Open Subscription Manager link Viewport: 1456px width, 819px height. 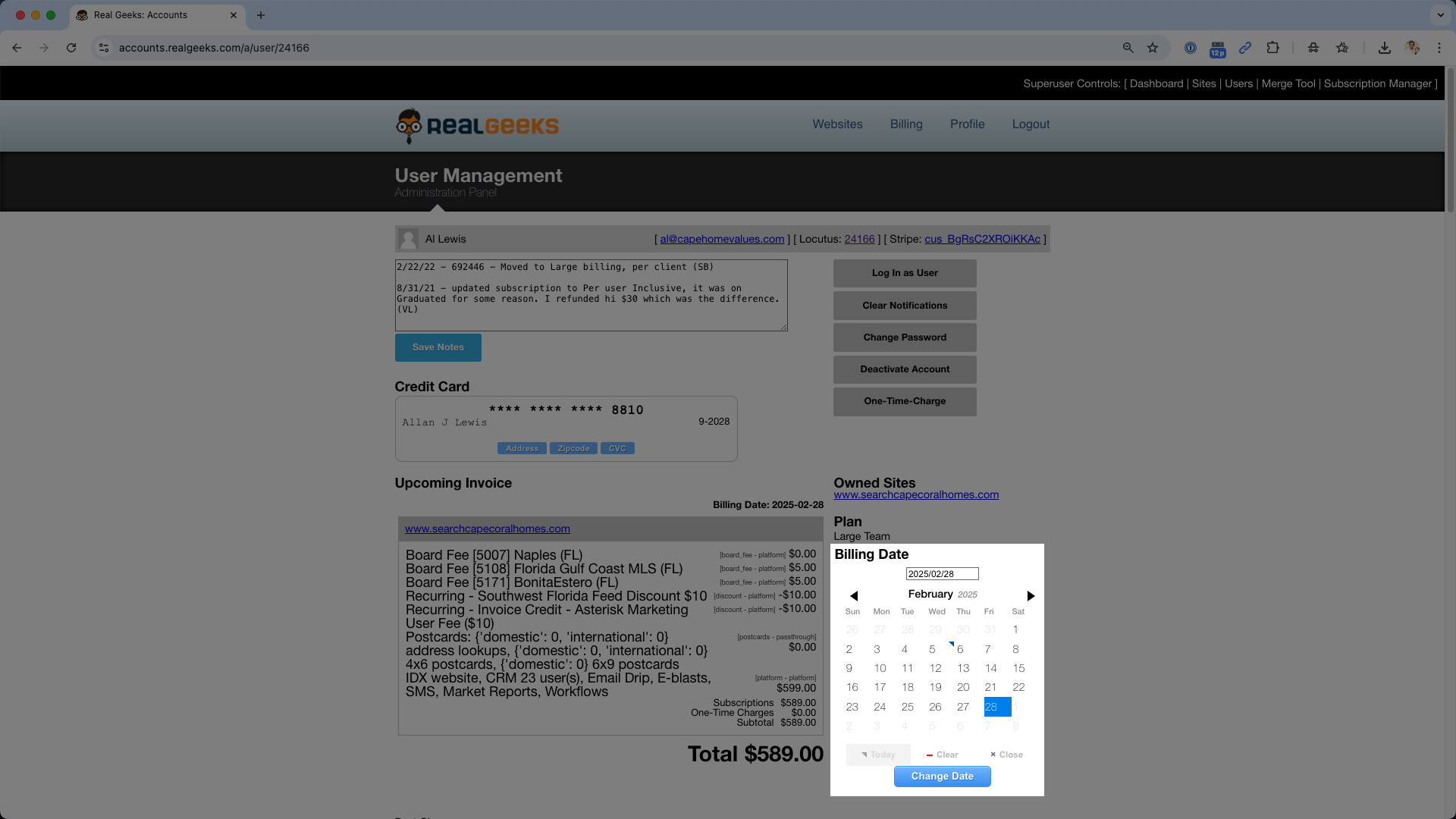pos(1378,83)
